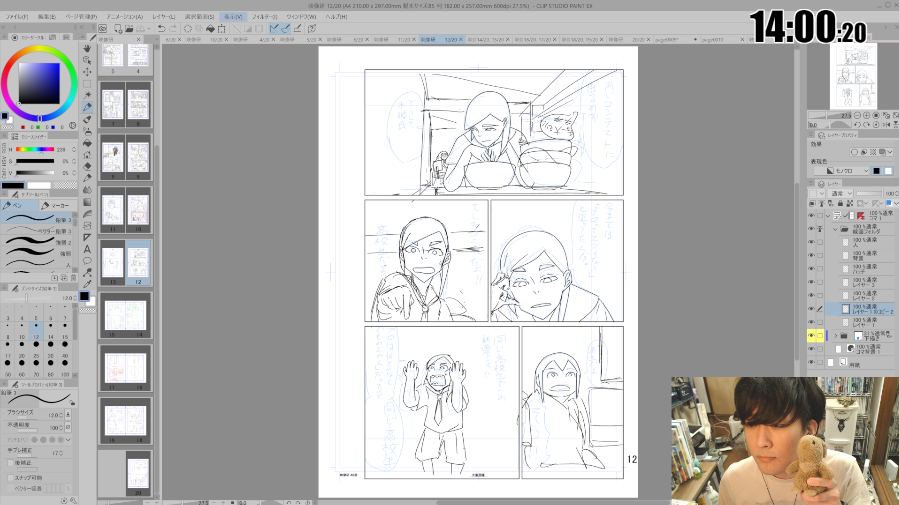Select the Eraser tool
Image resolution: width=899 pixels, height=505 pixels.
(x=87, y=166)
